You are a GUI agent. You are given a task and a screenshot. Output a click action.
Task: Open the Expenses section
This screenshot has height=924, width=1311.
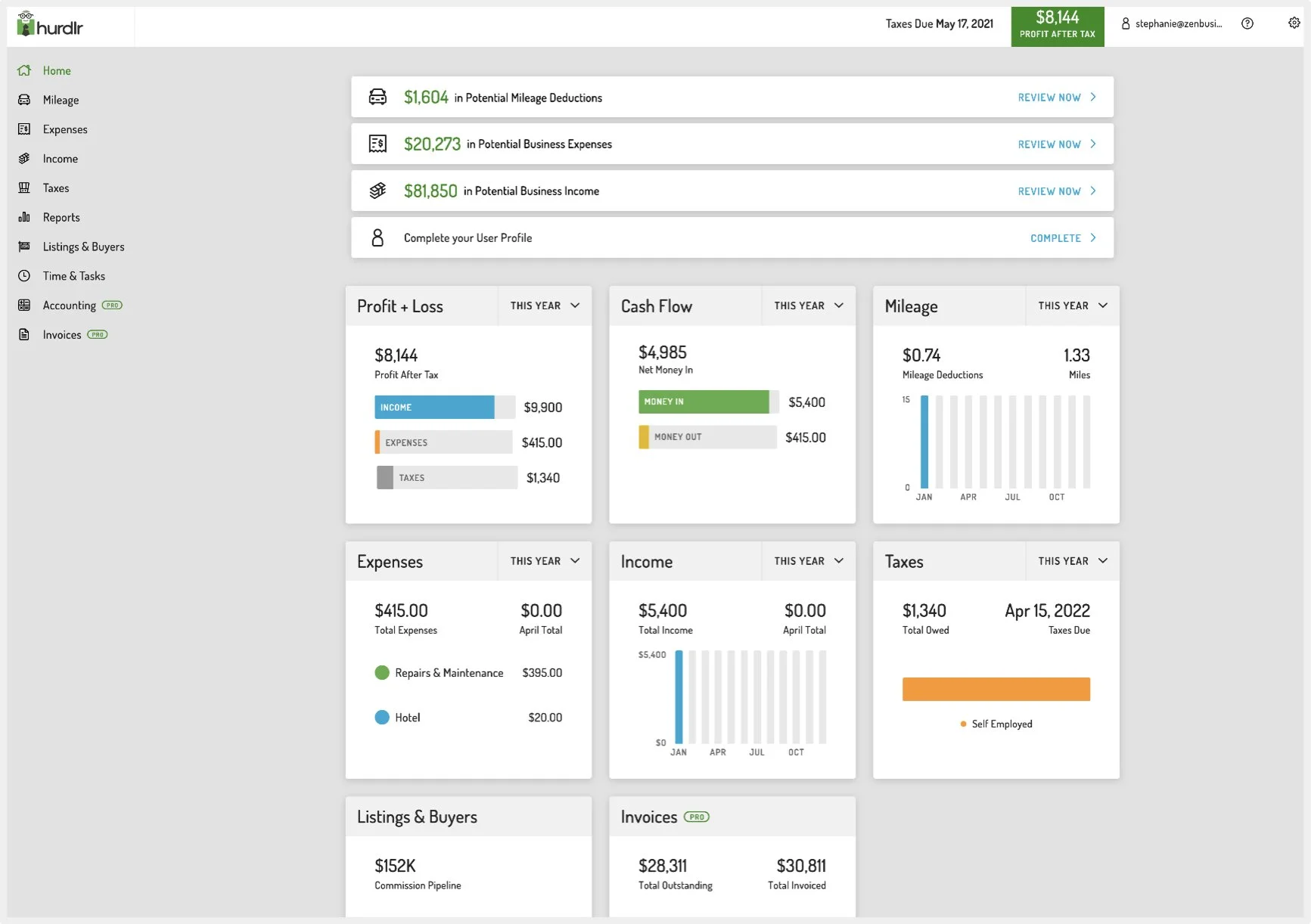(65, 129)
